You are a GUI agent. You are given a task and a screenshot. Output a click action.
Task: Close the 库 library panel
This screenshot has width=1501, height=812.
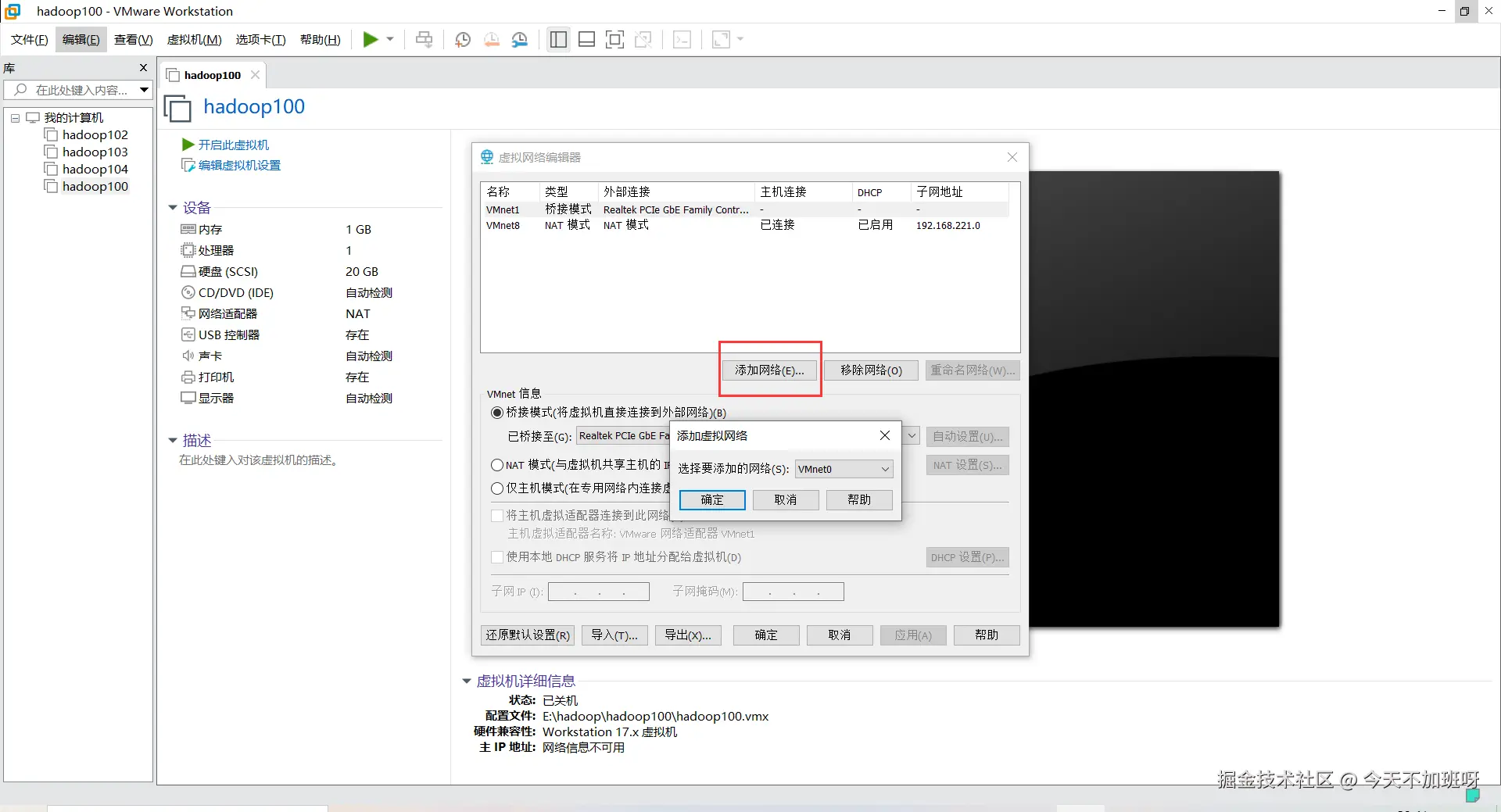click(x=143, y=68)
